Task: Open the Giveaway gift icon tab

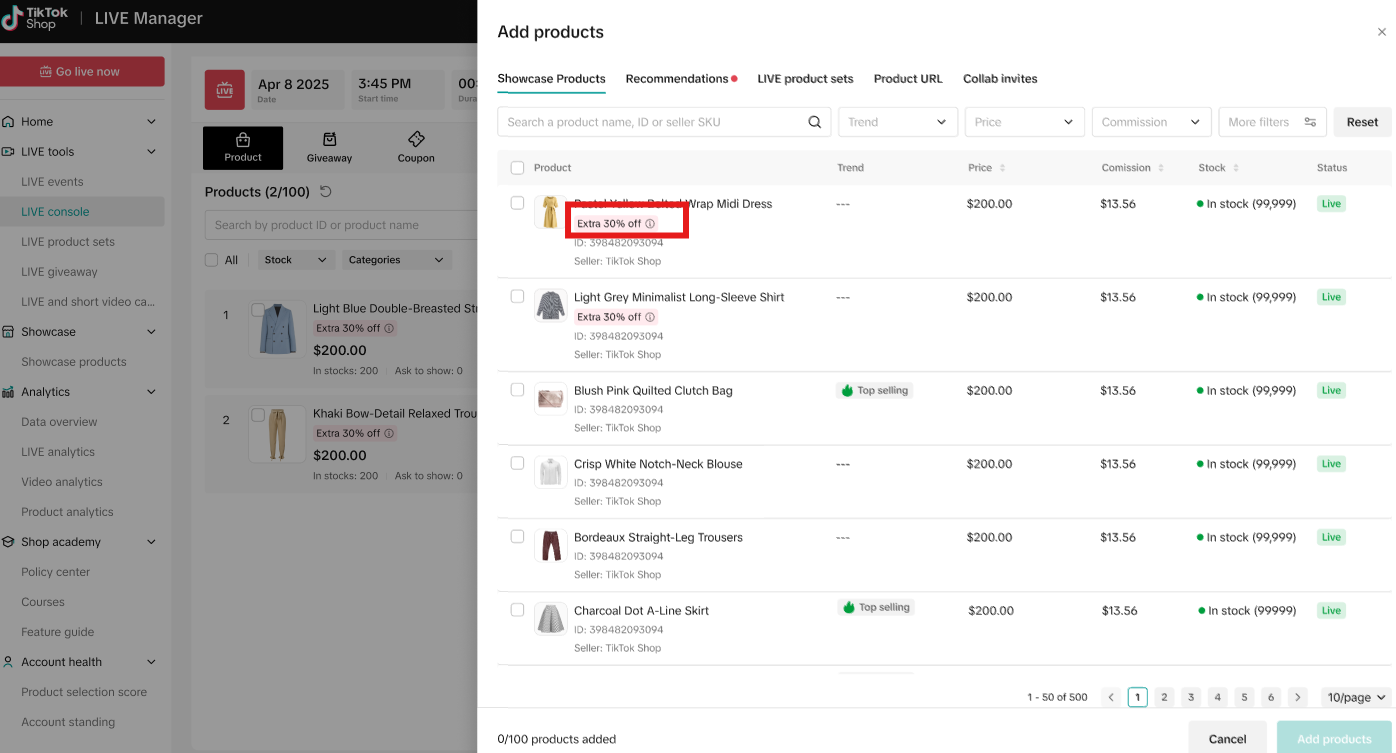Action: (x=329, y=146)
